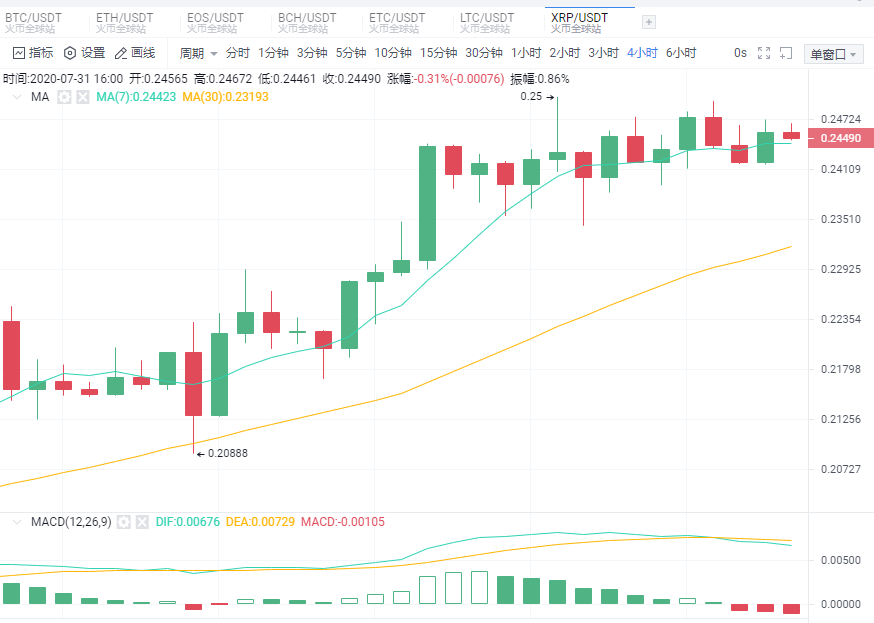Image resolution: width=874 pixels, height=623 pixels.
Task: Remove the MA indicator with X icon
Action: pos(83,97)
